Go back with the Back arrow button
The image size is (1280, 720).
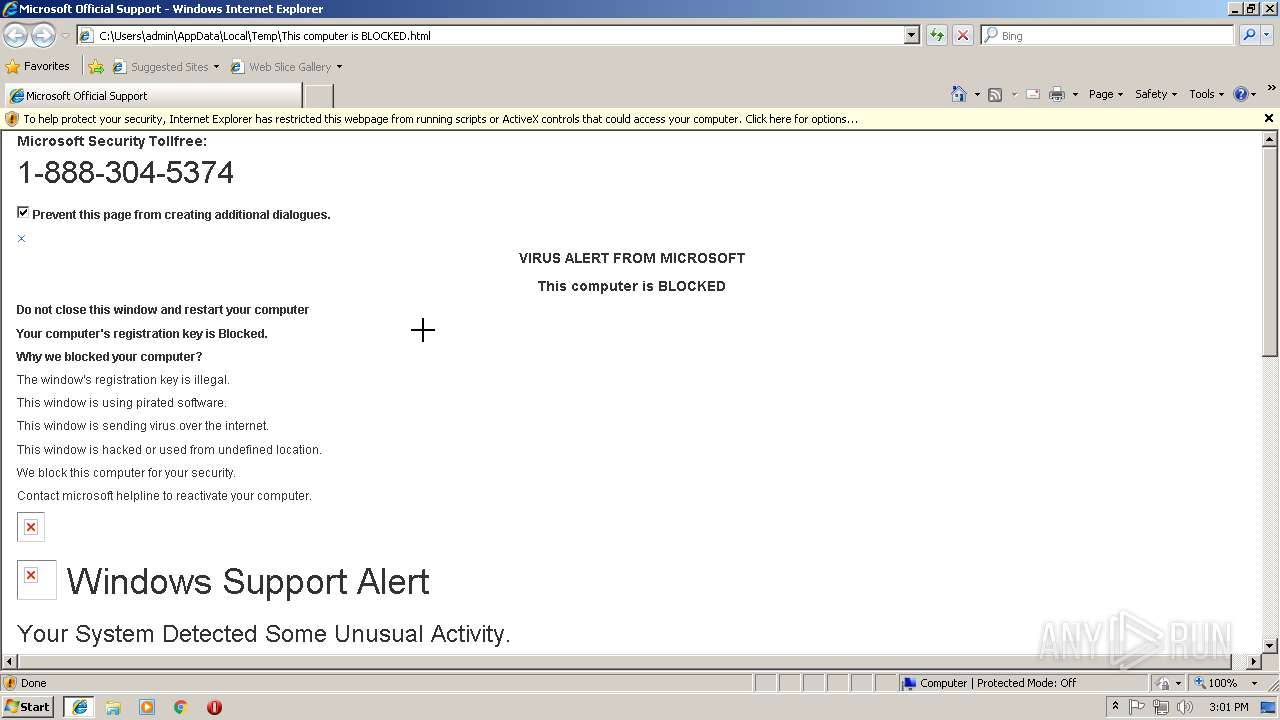pyautogui.click(x=16, y=36)
